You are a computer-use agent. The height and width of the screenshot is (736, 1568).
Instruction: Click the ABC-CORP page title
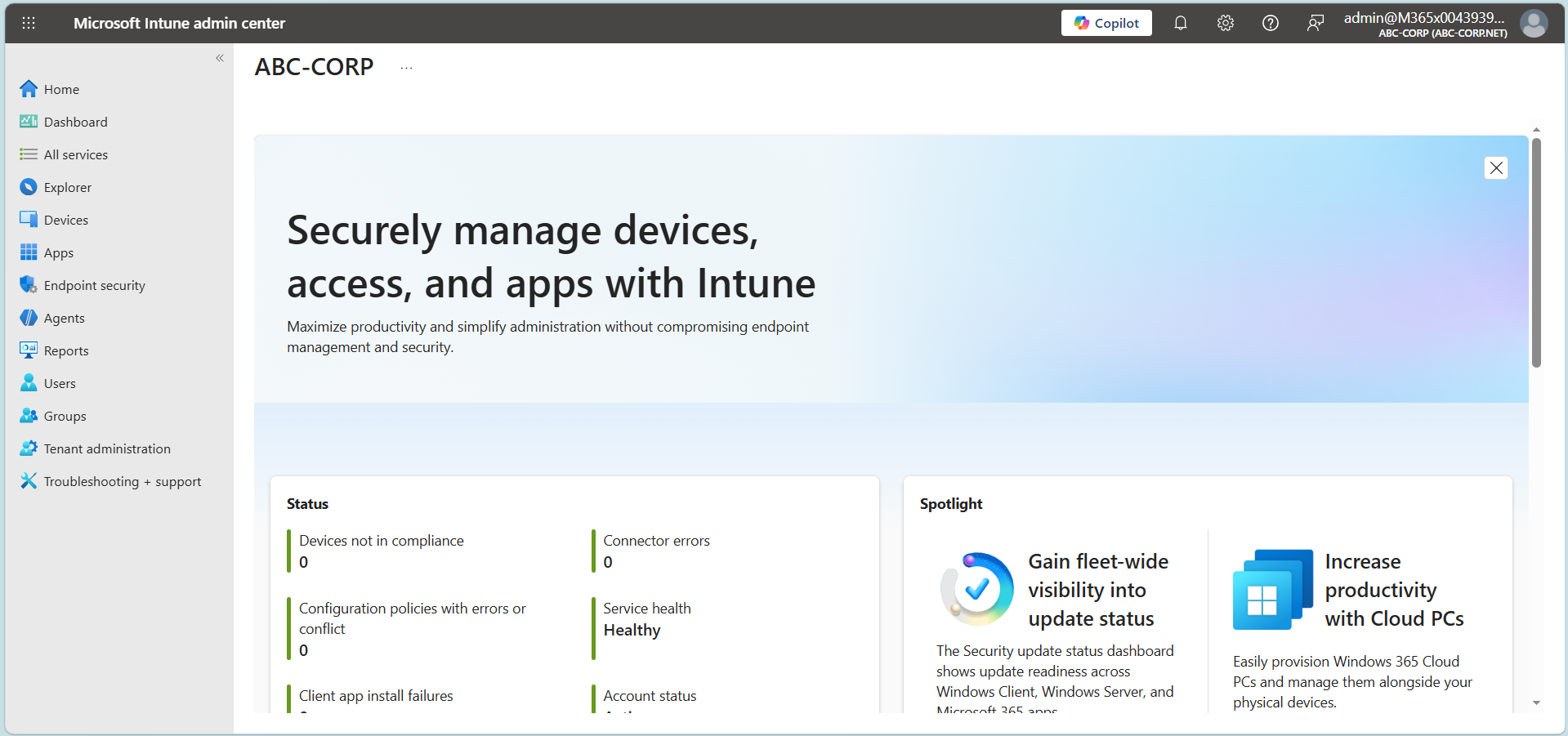[x=314, y=67]
